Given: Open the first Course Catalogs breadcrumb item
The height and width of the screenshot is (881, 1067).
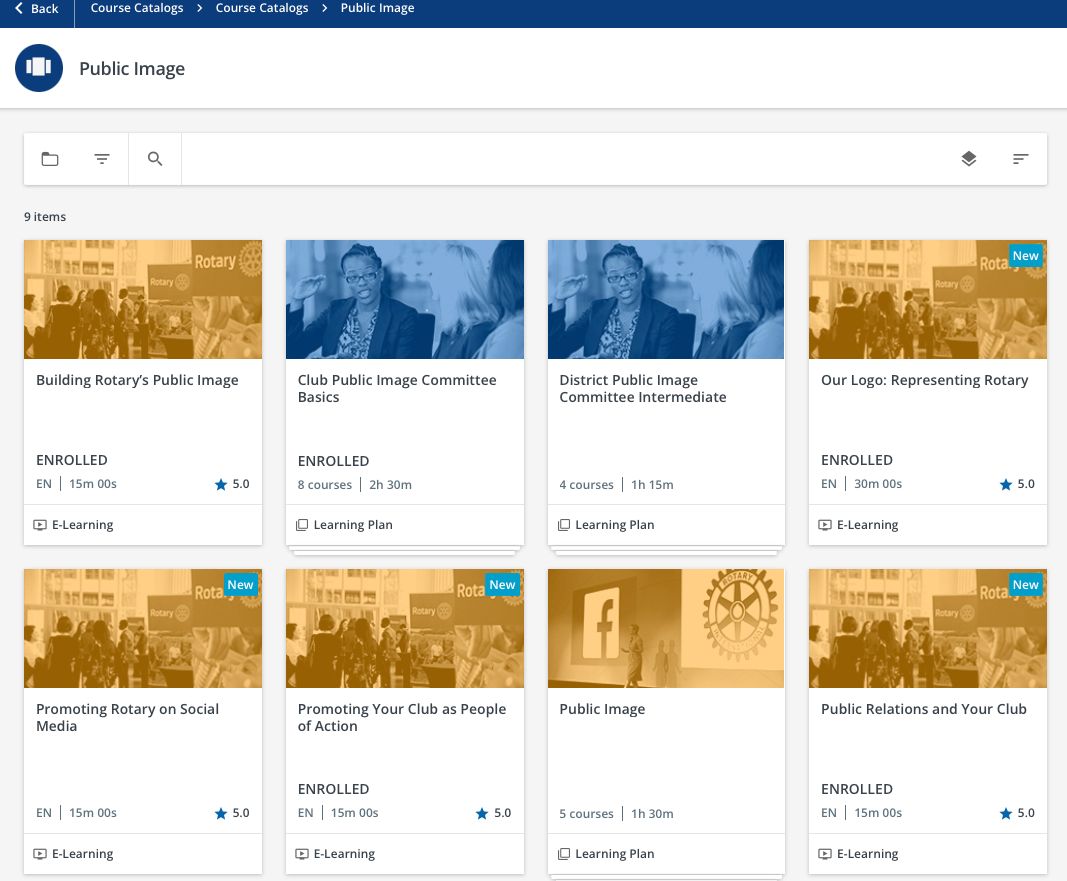Looking at the screenshot, I should [x=136, y=8].
